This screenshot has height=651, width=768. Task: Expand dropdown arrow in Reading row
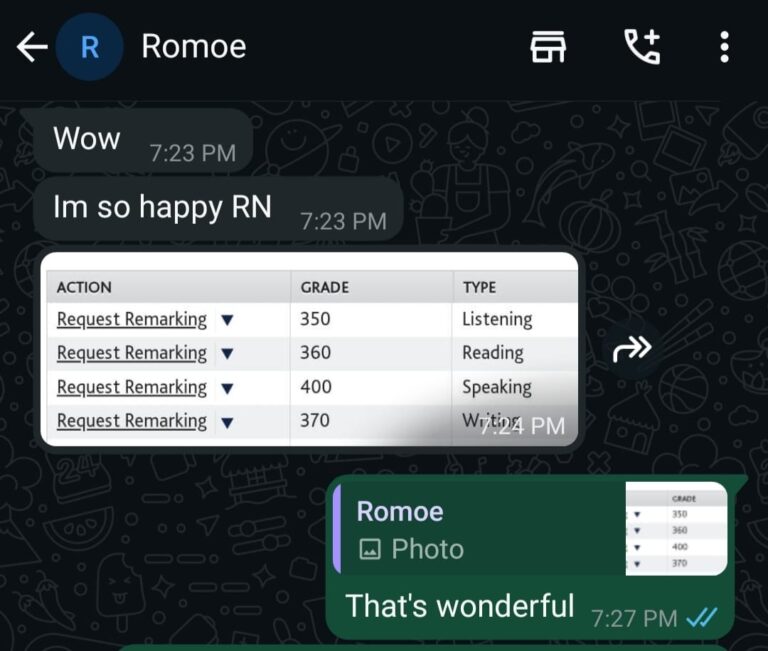[x=227, y=354]
